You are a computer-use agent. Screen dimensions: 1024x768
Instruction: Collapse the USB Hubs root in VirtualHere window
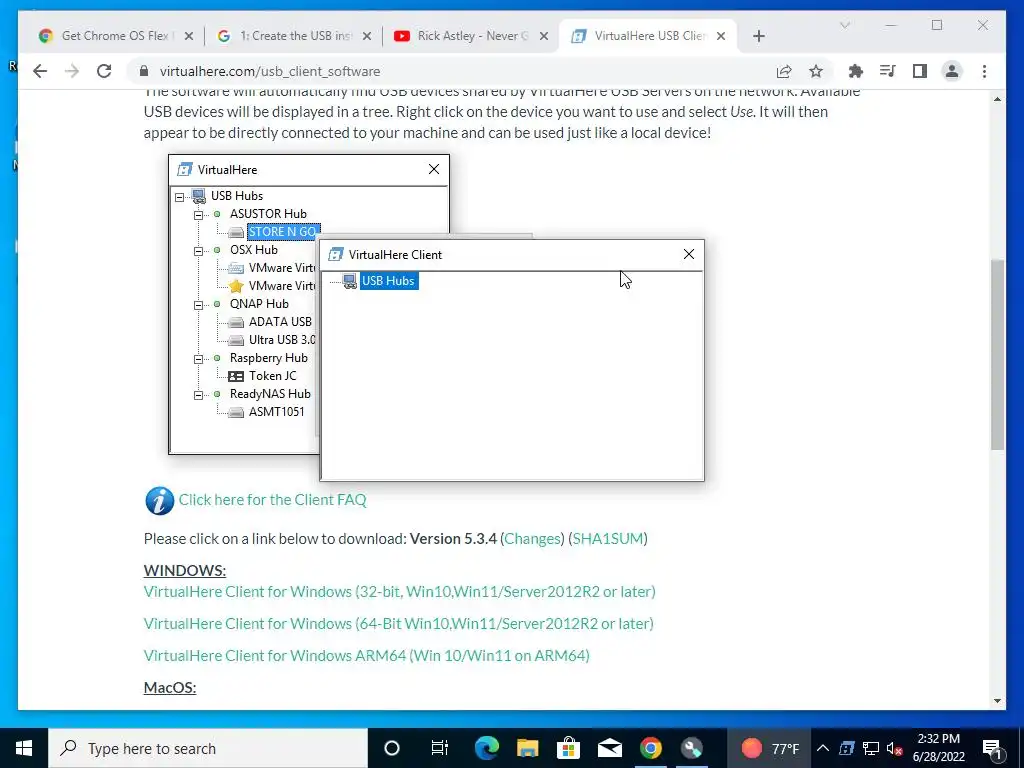(180, 197)
